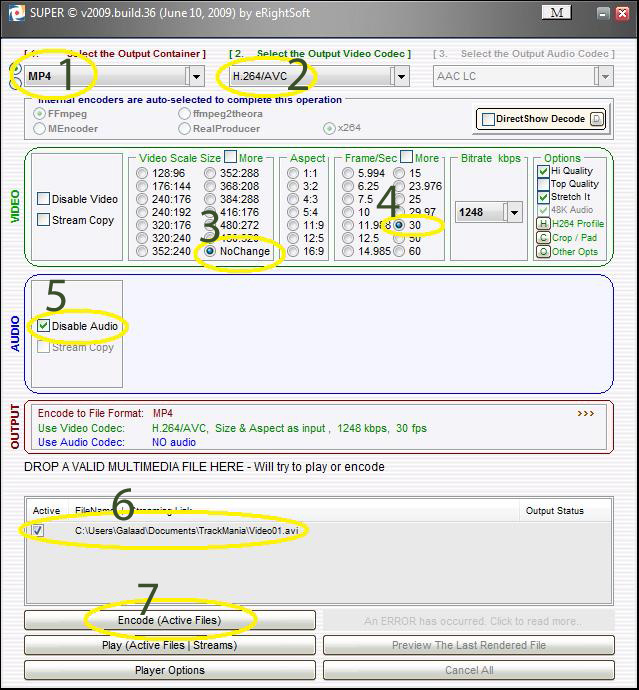This screenshot has width=639, height=690.
Task: Check the Disable Video checkbox
Action: point(43,199)
